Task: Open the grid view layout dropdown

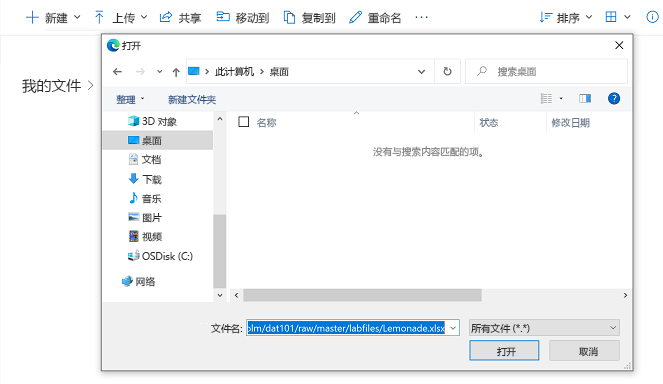Action: click(618, 17)
